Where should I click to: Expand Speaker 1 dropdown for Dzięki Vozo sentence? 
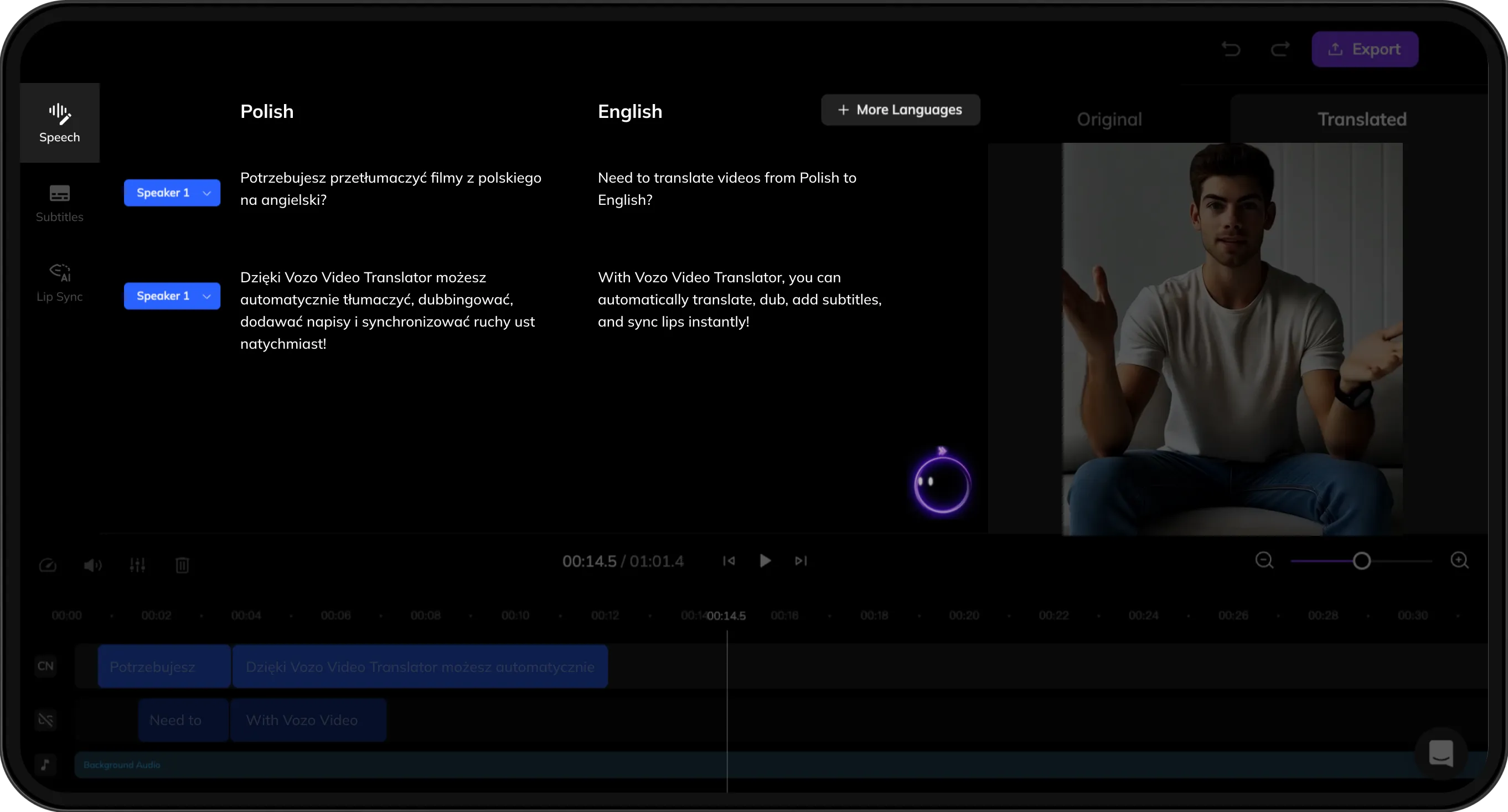click(x=172, y=296)
